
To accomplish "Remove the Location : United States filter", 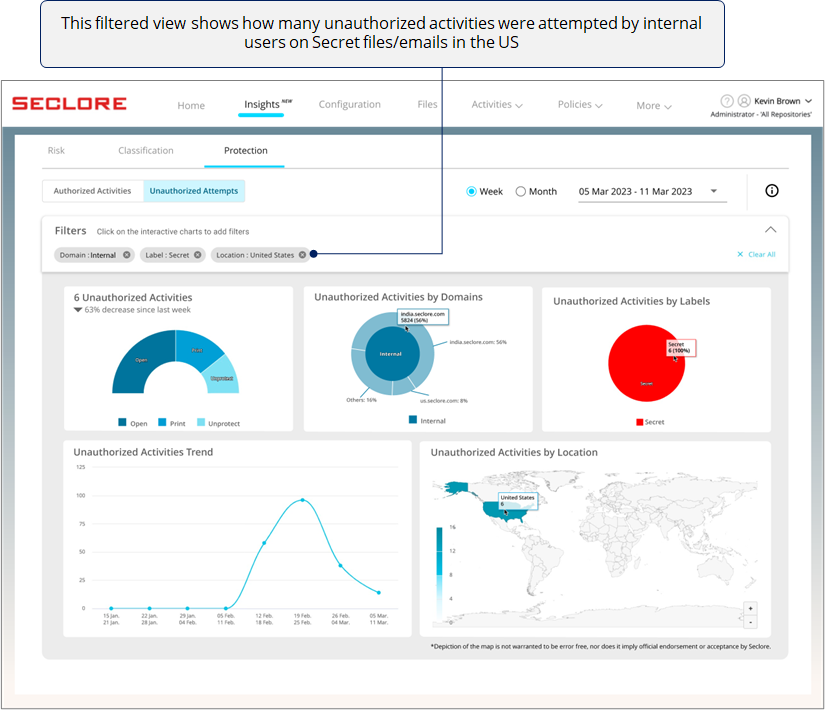I will pos(303,255).
